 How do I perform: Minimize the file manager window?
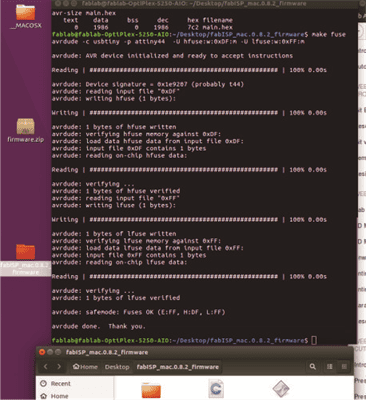(x=50, y=352)
